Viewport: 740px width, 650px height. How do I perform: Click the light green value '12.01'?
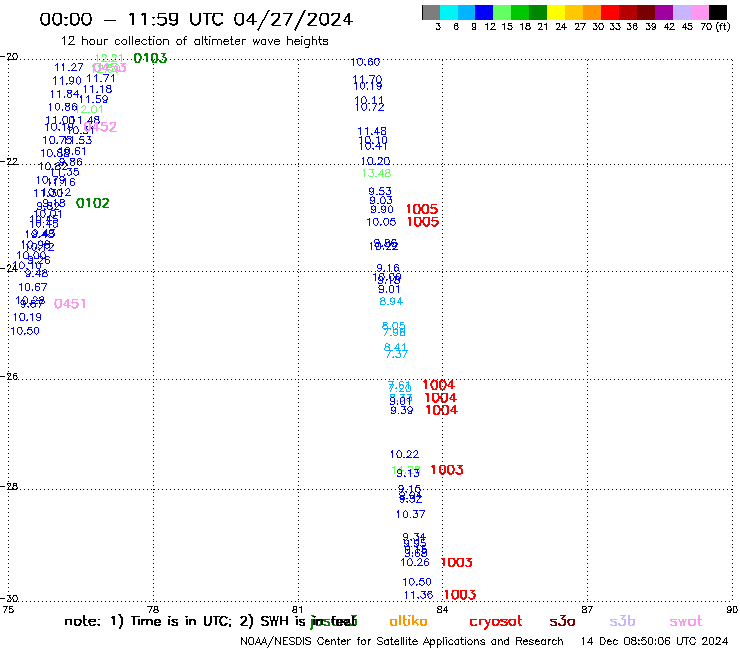[90, 110]
